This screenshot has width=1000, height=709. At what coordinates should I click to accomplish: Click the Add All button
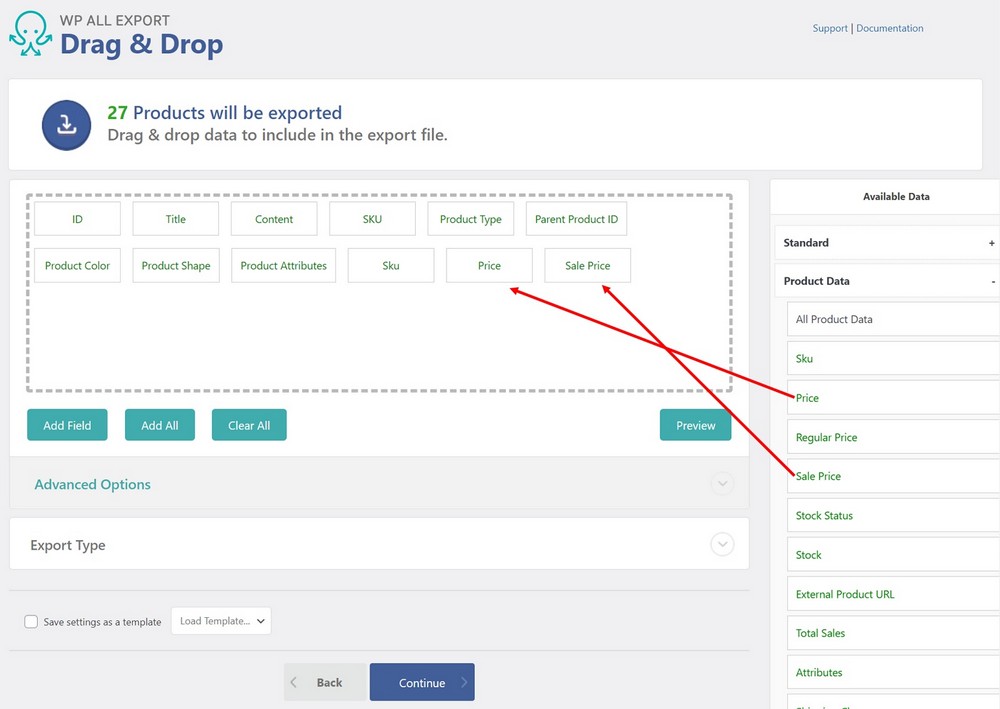159,424
